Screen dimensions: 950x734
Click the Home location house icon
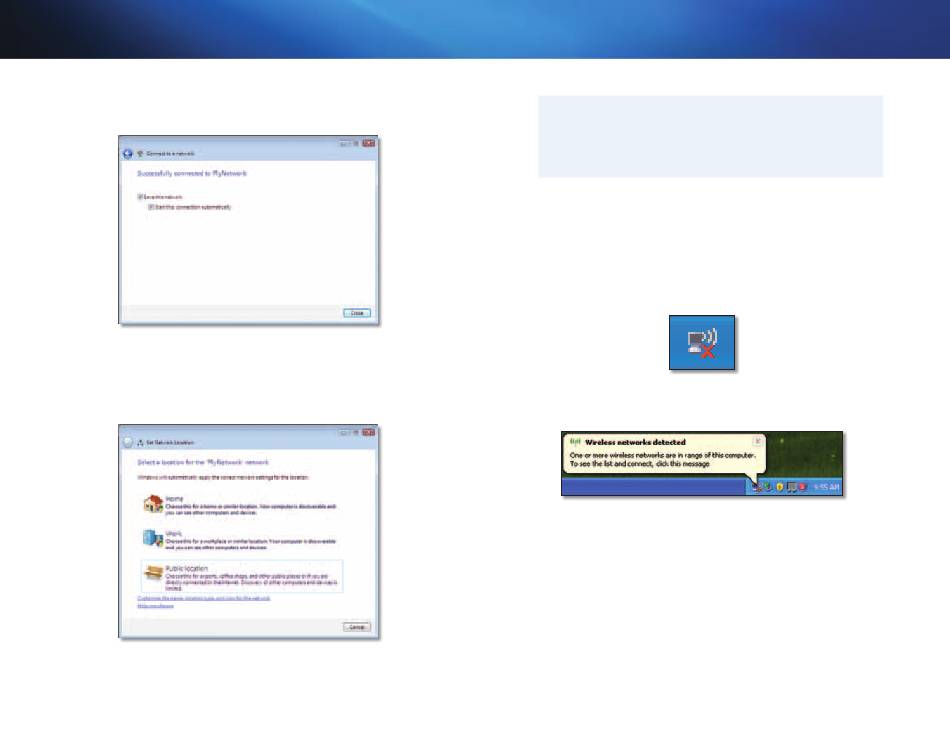point(150,501)
